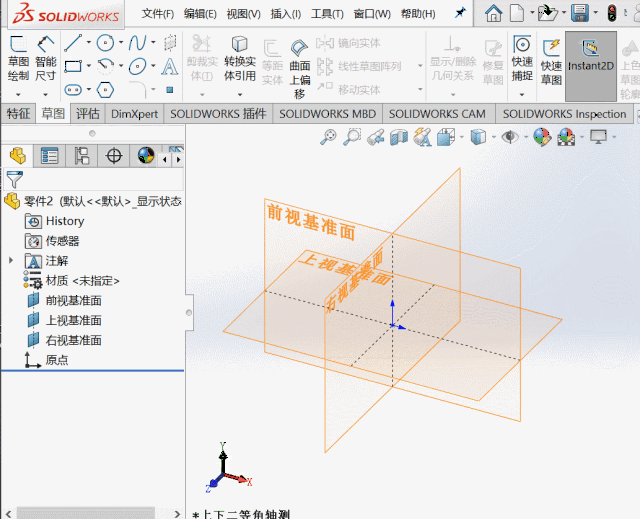Select 上视基准面 in the feature tree
Screen dimensions: 640x519
coord(73,320)
